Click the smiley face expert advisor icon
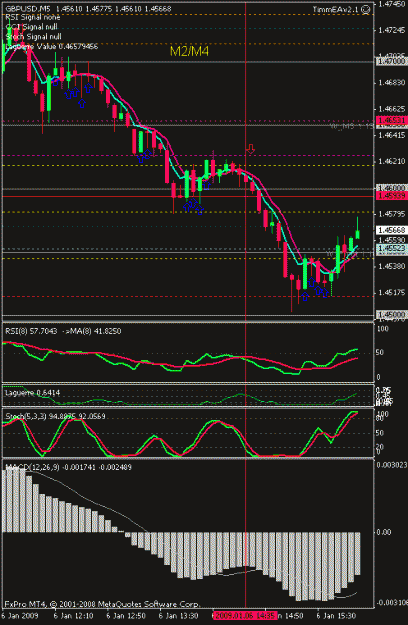This screenshot has height=625, width=408. [365, 9]
